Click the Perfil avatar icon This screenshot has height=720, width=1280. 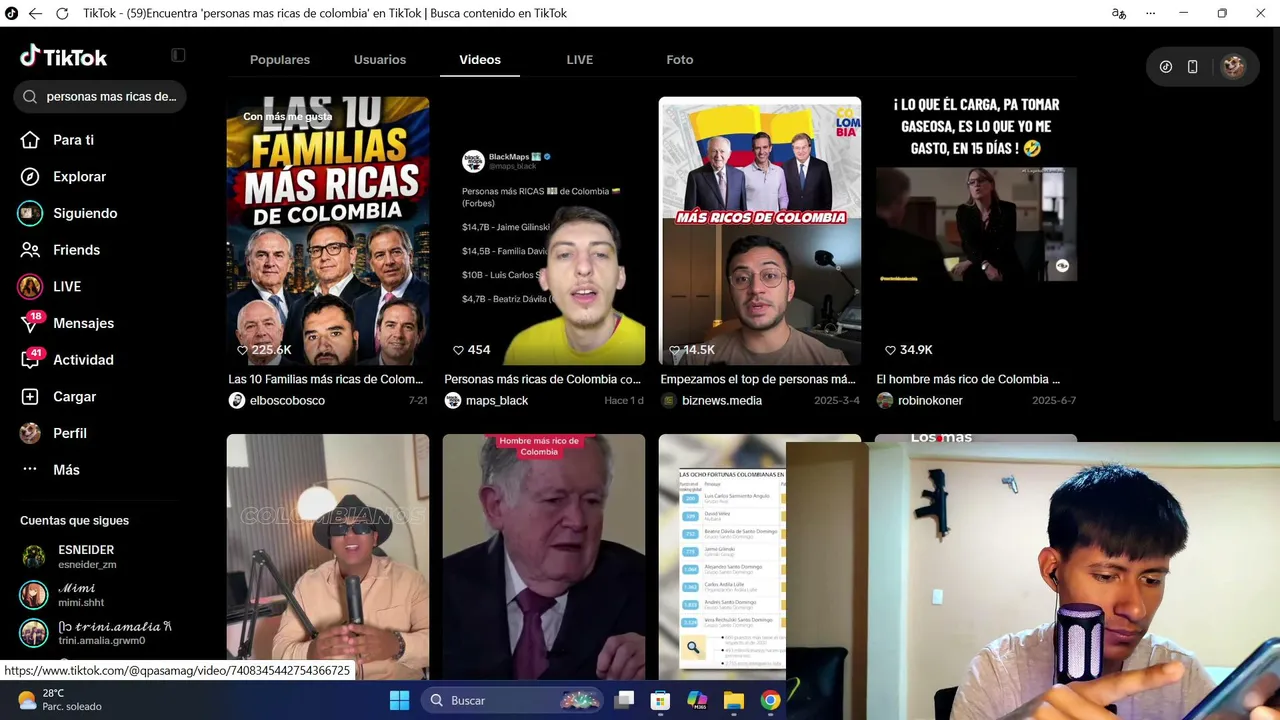click(x=30, y=433)
